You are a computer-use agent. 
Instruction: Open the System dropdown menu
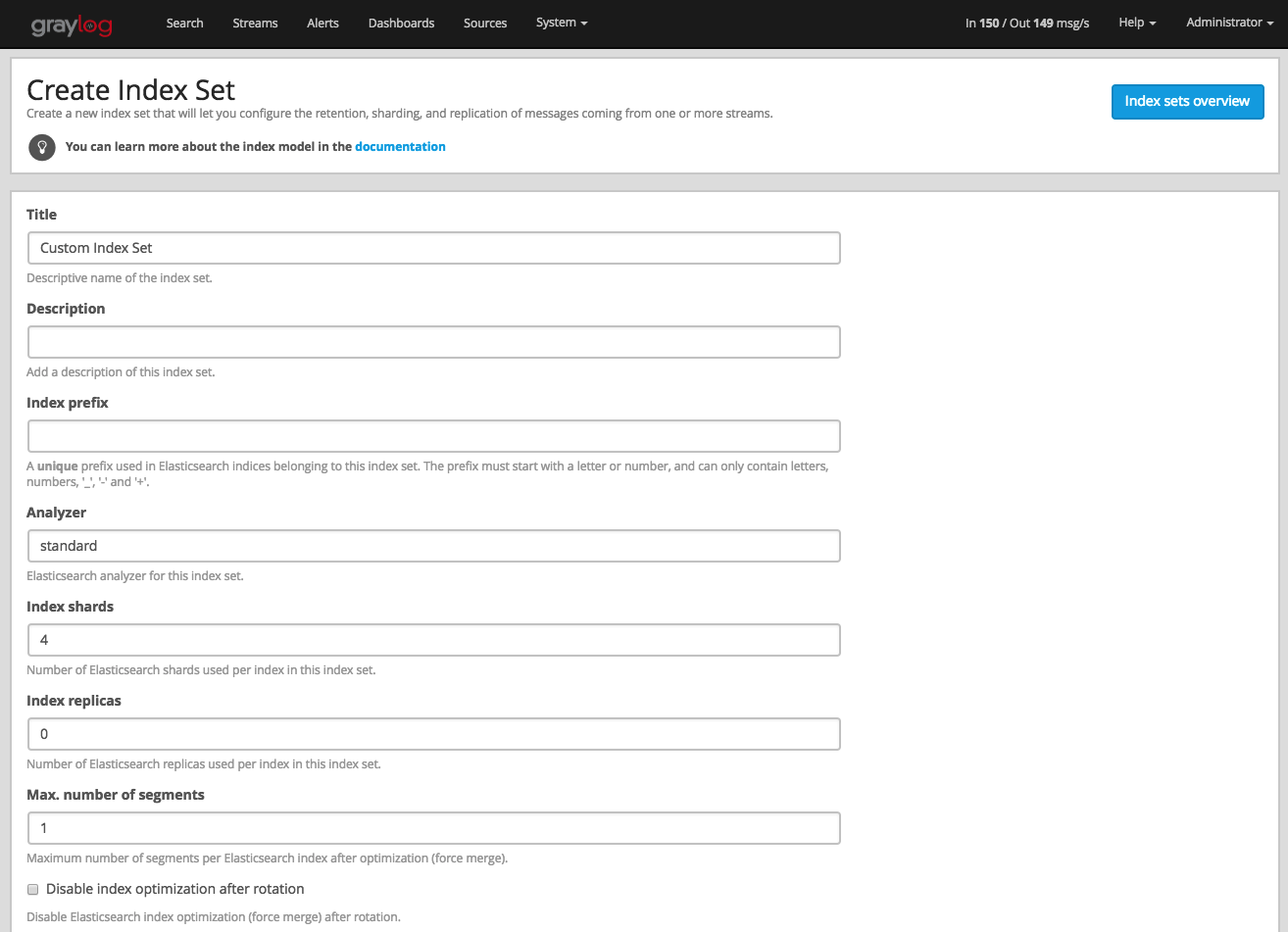pyautogui.click(x=561, y=23)
